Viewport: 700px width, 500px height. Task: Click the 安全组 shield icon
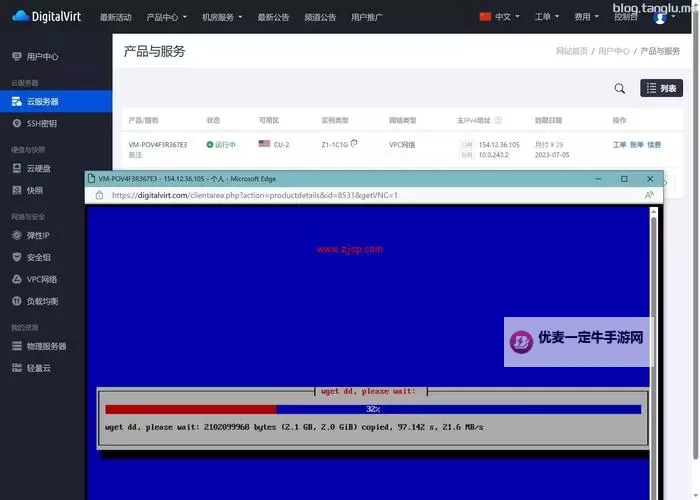(x=17, y=257)
